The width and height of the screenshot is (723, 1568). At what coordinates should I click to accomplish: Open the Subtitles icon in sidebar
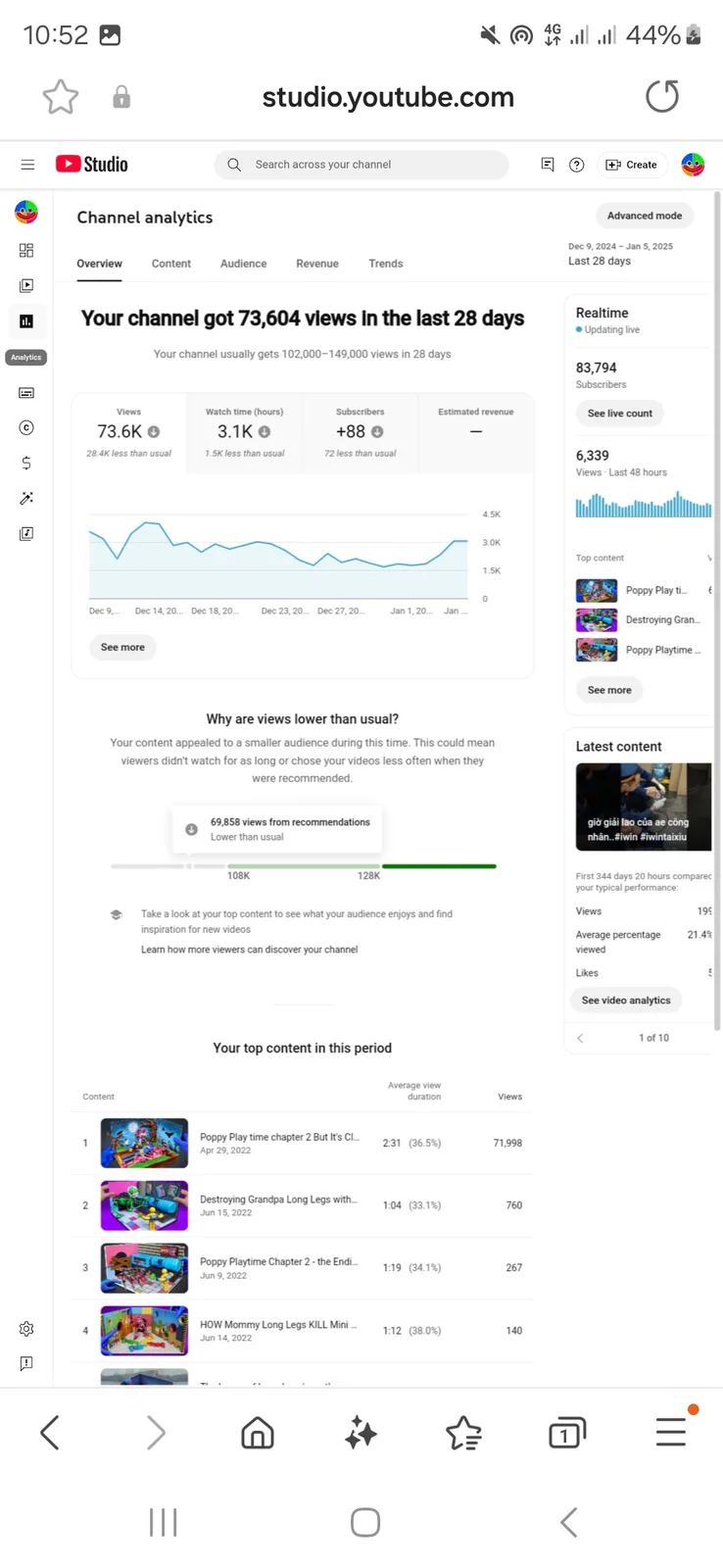(x=26, y=393)
